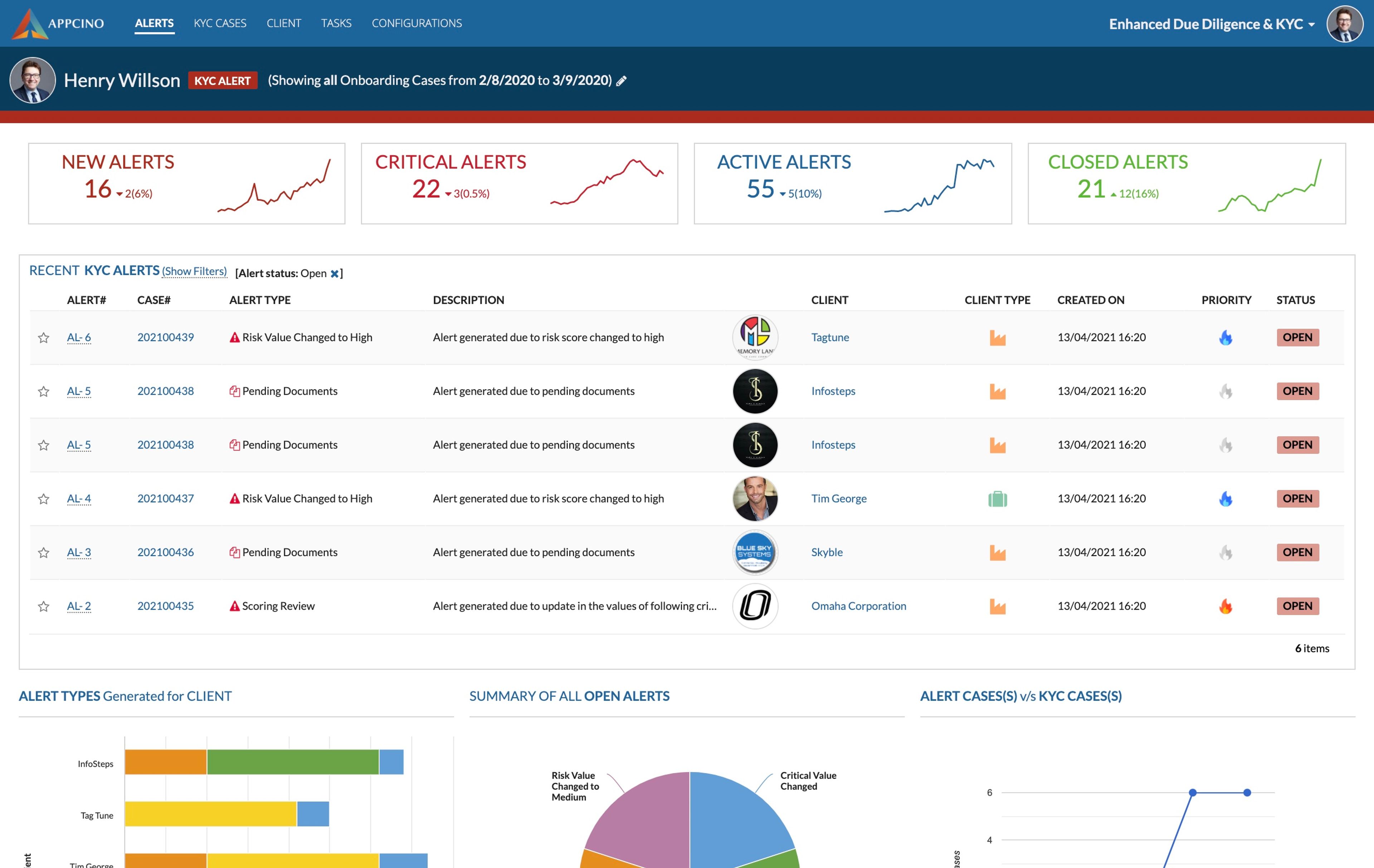Click the red flame priority icon for AL-2

click(x=1226, y=606)
